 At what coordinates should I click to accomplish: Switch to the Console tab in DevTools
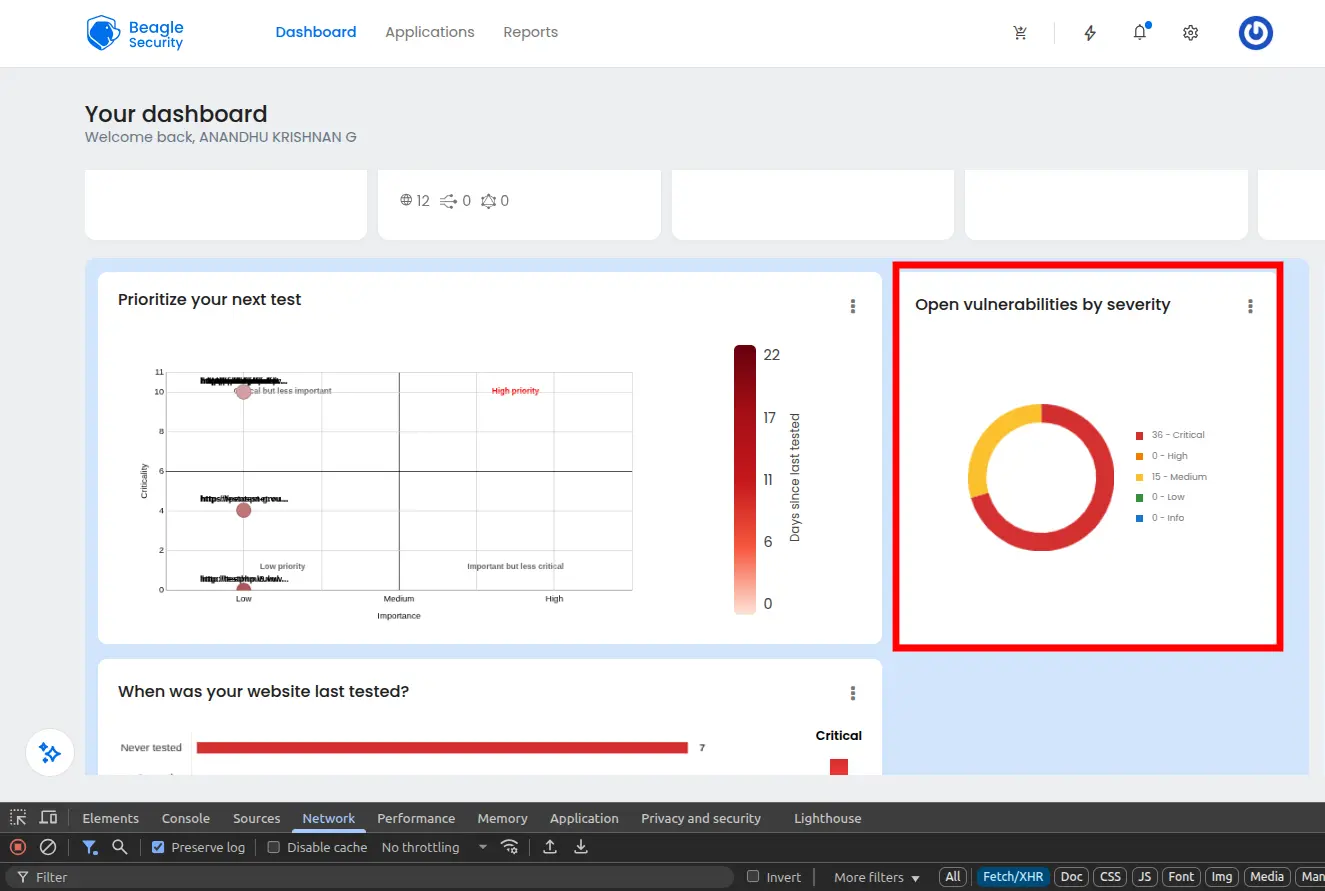(186, 818)
